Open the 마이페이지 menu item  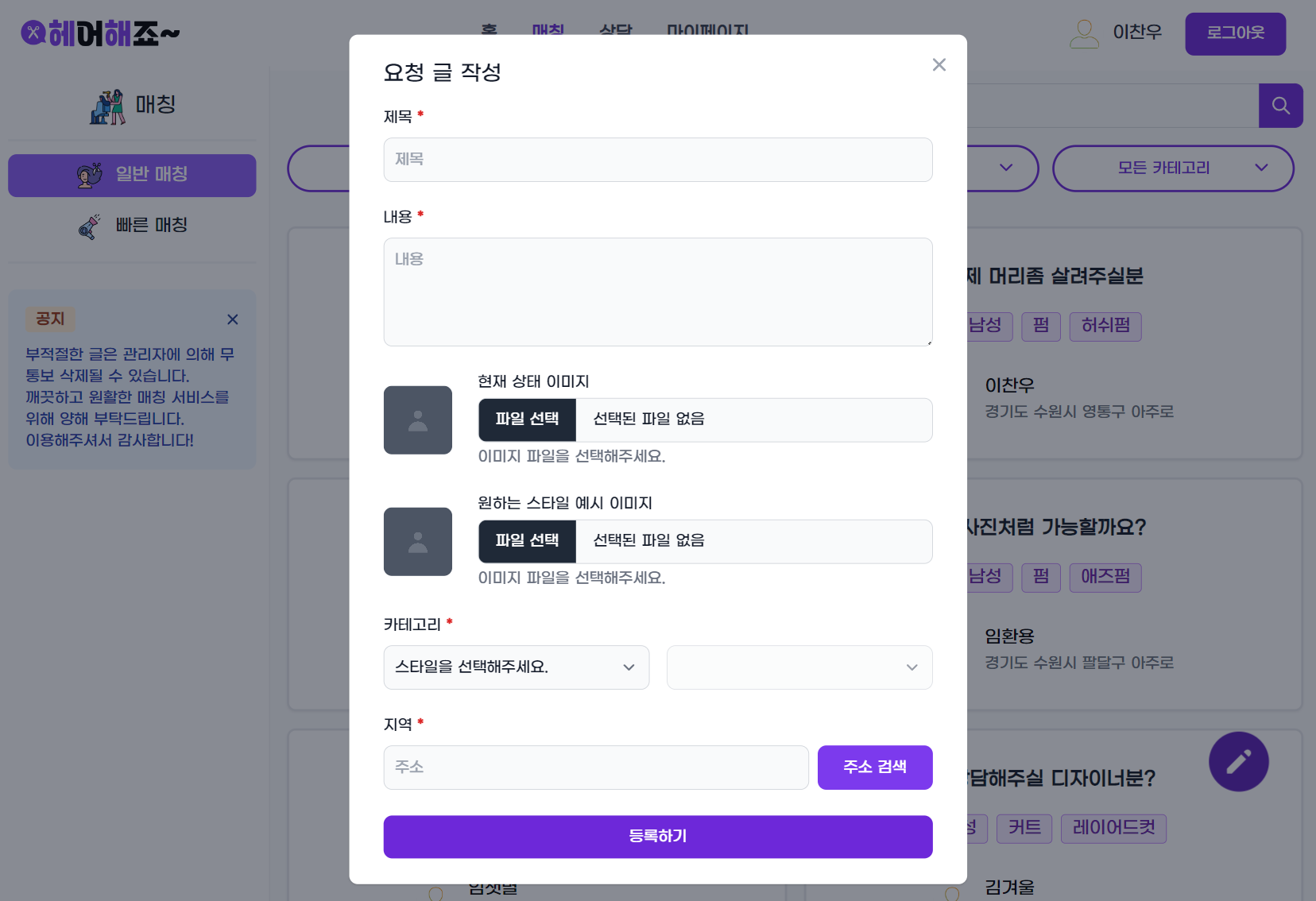pyautogui.click(x=706, y=32)
